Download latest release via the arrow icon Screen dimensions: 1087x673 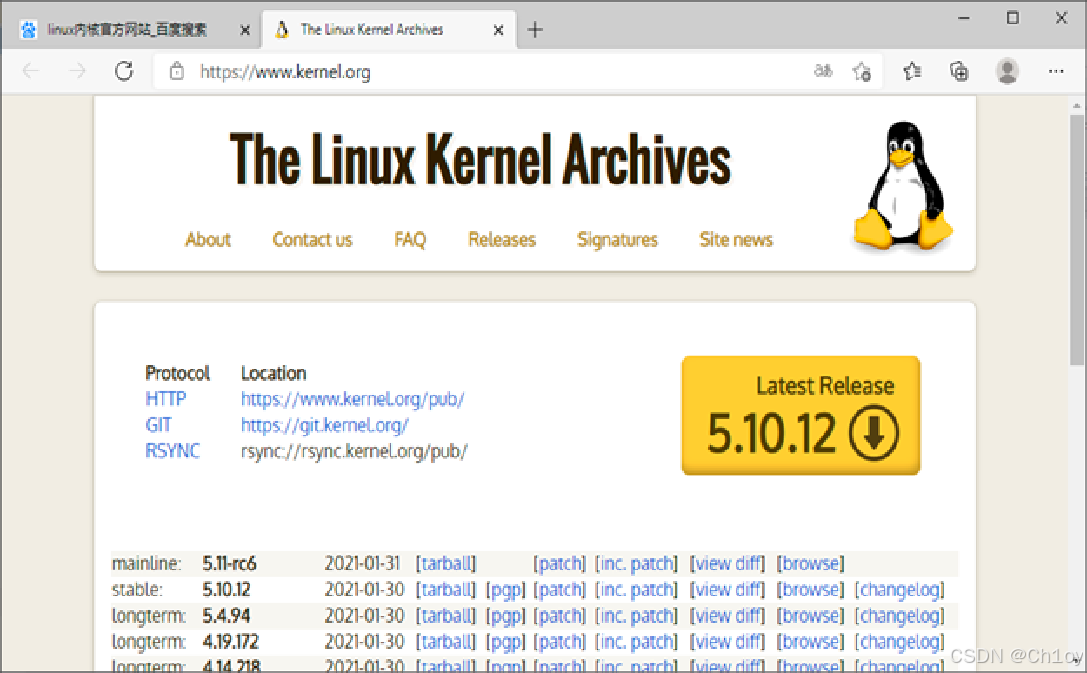coord(874,432)
